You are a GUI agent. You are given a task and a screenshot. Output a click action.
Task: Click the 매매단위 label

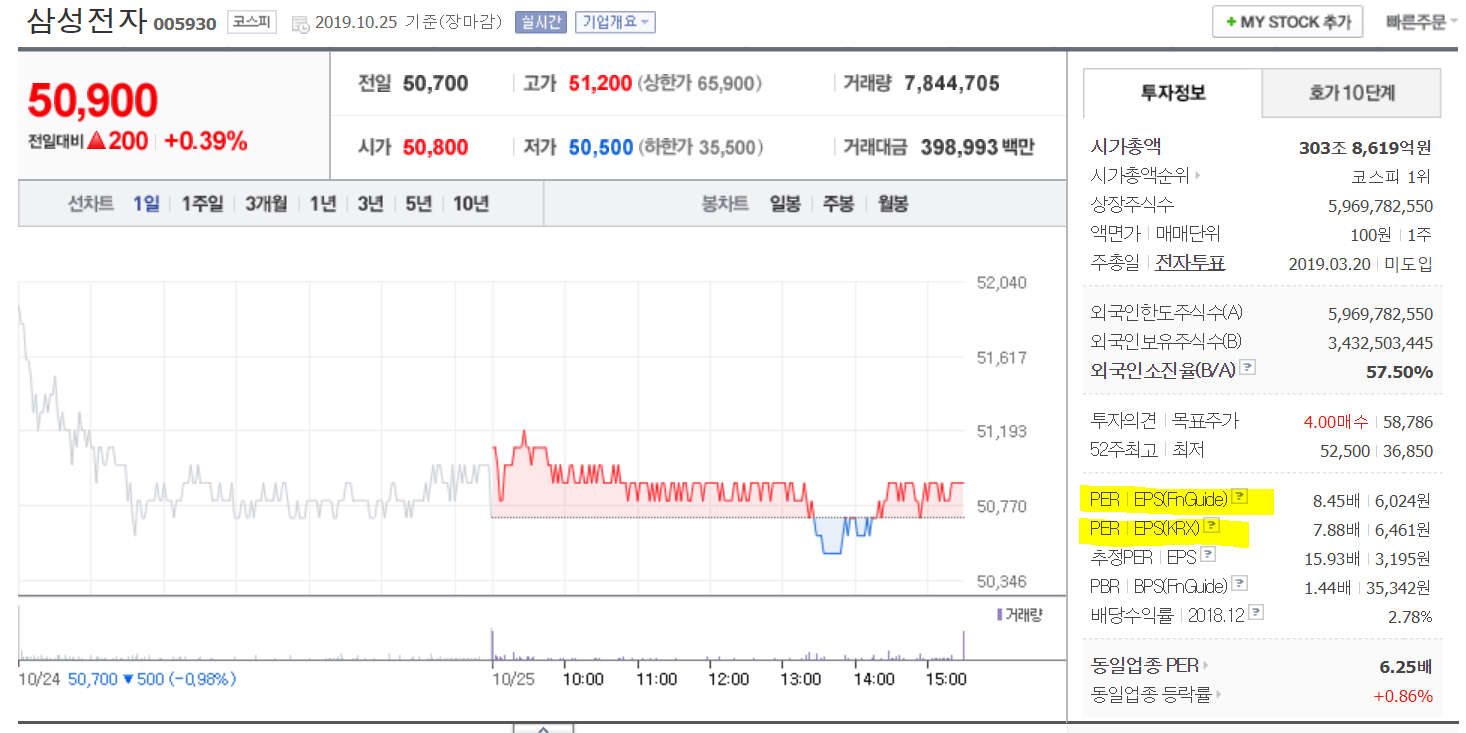tap(1188, 234)
